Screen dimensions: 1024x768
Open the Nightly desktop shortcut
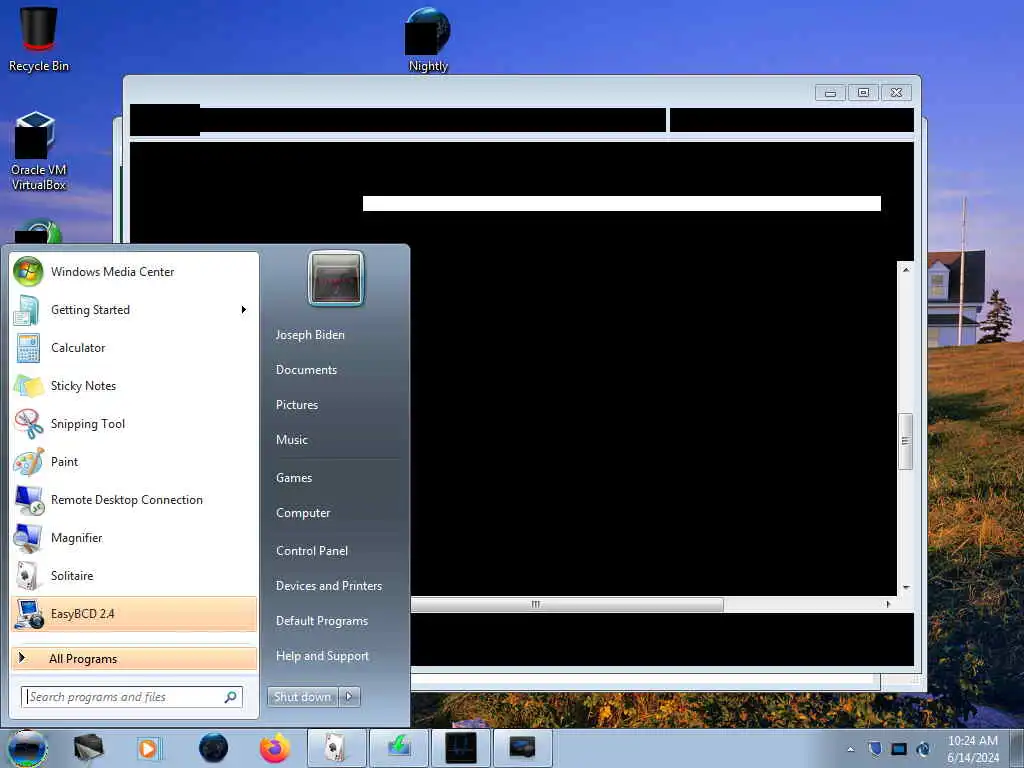[428, 39]
